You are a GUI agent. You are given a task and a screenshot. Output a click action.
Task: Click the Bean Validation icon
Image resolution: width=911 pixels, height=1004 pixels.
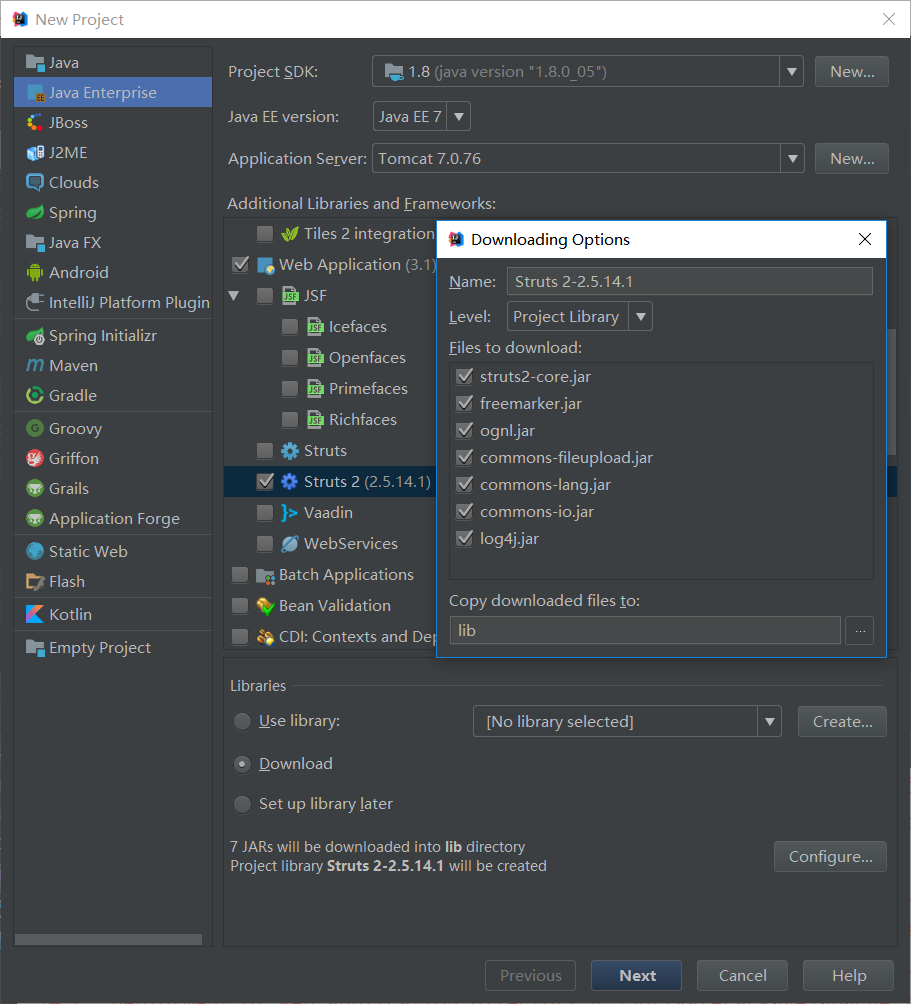tap(265, 606)
